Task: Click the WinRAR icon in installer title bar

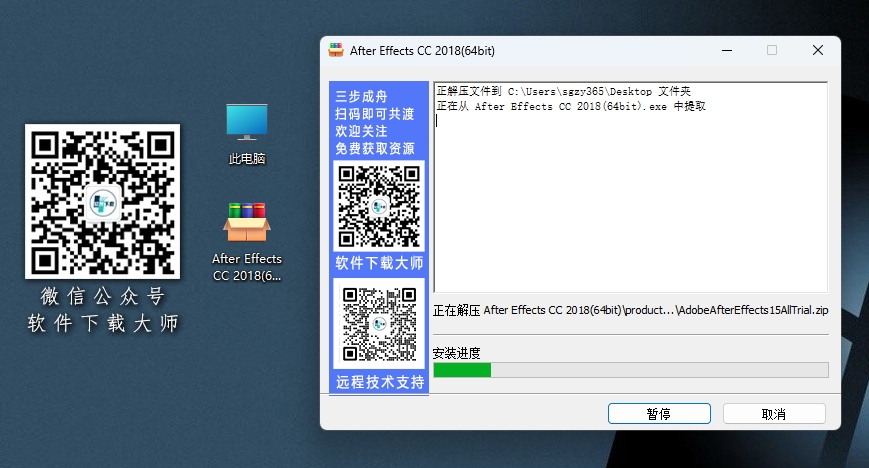Action: point(336,50)
